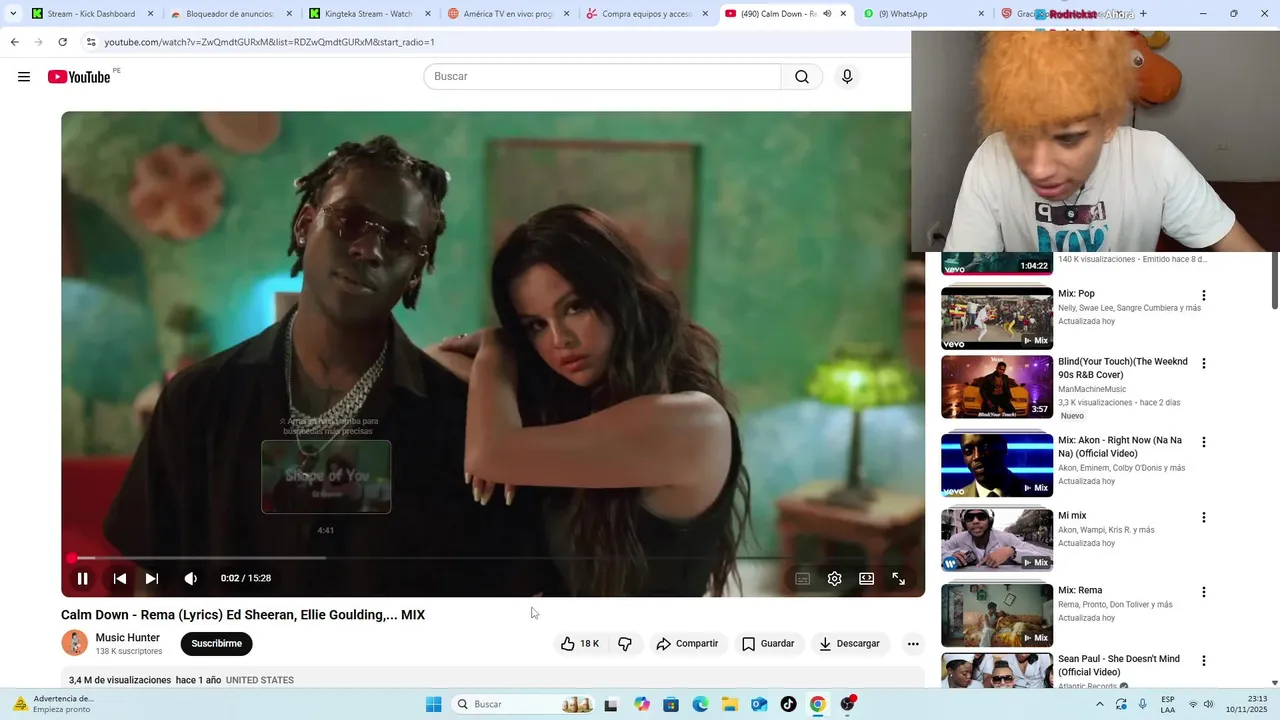Mute the Calm Down tab audio
The image size is (1280, 720).
pyautogui.click(x=827, y=14)
